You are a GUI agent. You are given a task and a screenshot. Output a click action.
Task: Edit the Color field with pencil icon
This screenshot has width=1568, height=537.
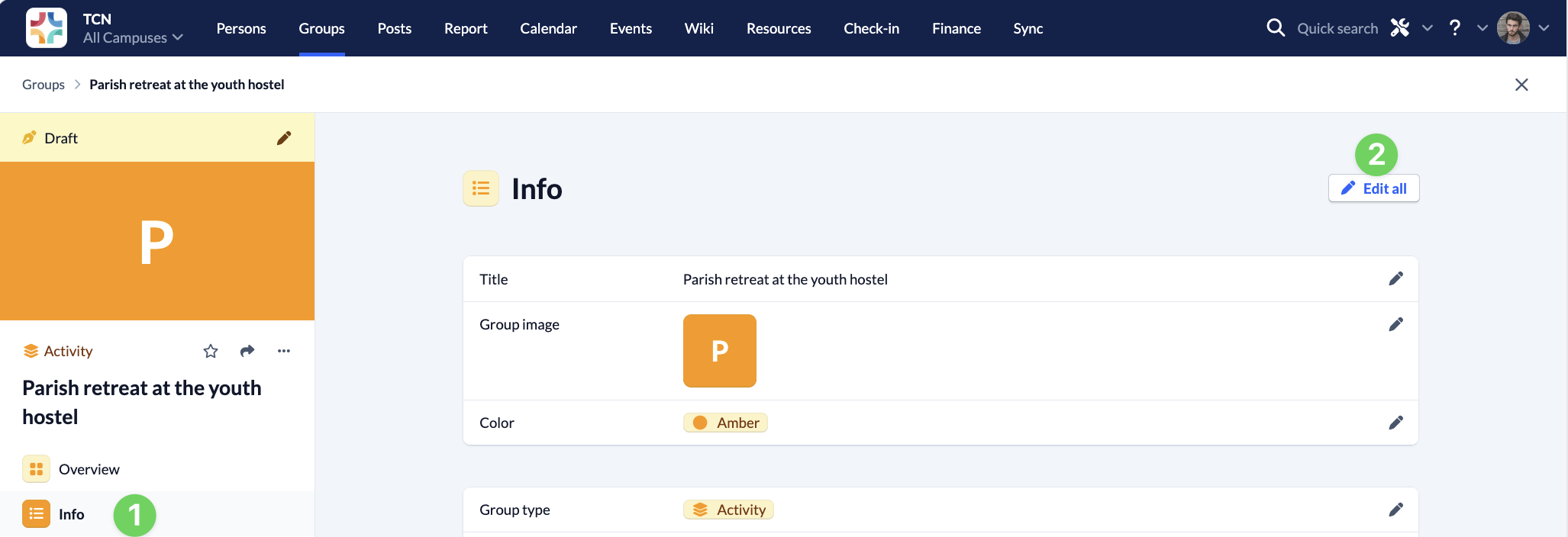pos(1395,423)
